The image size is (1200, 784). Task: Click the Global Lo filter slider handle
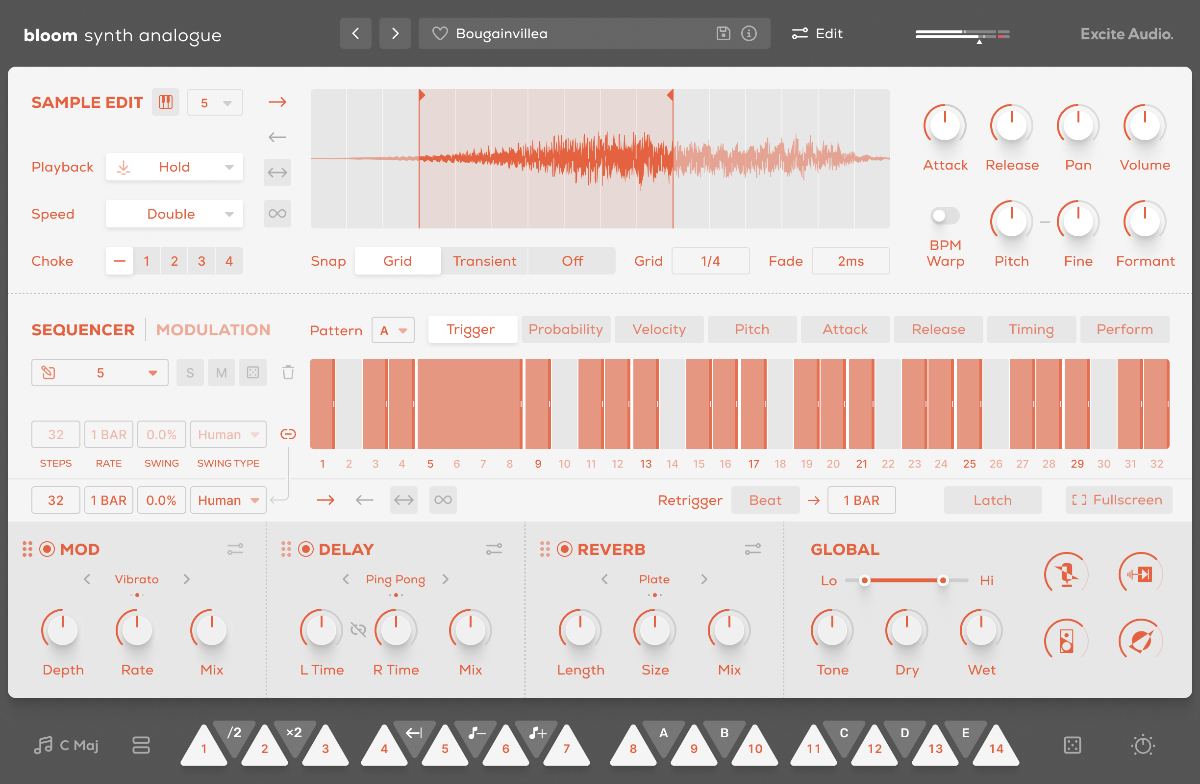pos(864,580)
